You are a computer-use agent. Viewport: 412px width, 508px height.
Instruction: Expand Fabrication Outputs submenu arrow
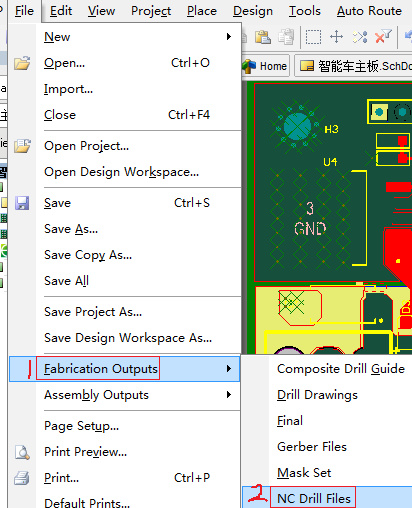pyautogui.click(x=229, y=368)
